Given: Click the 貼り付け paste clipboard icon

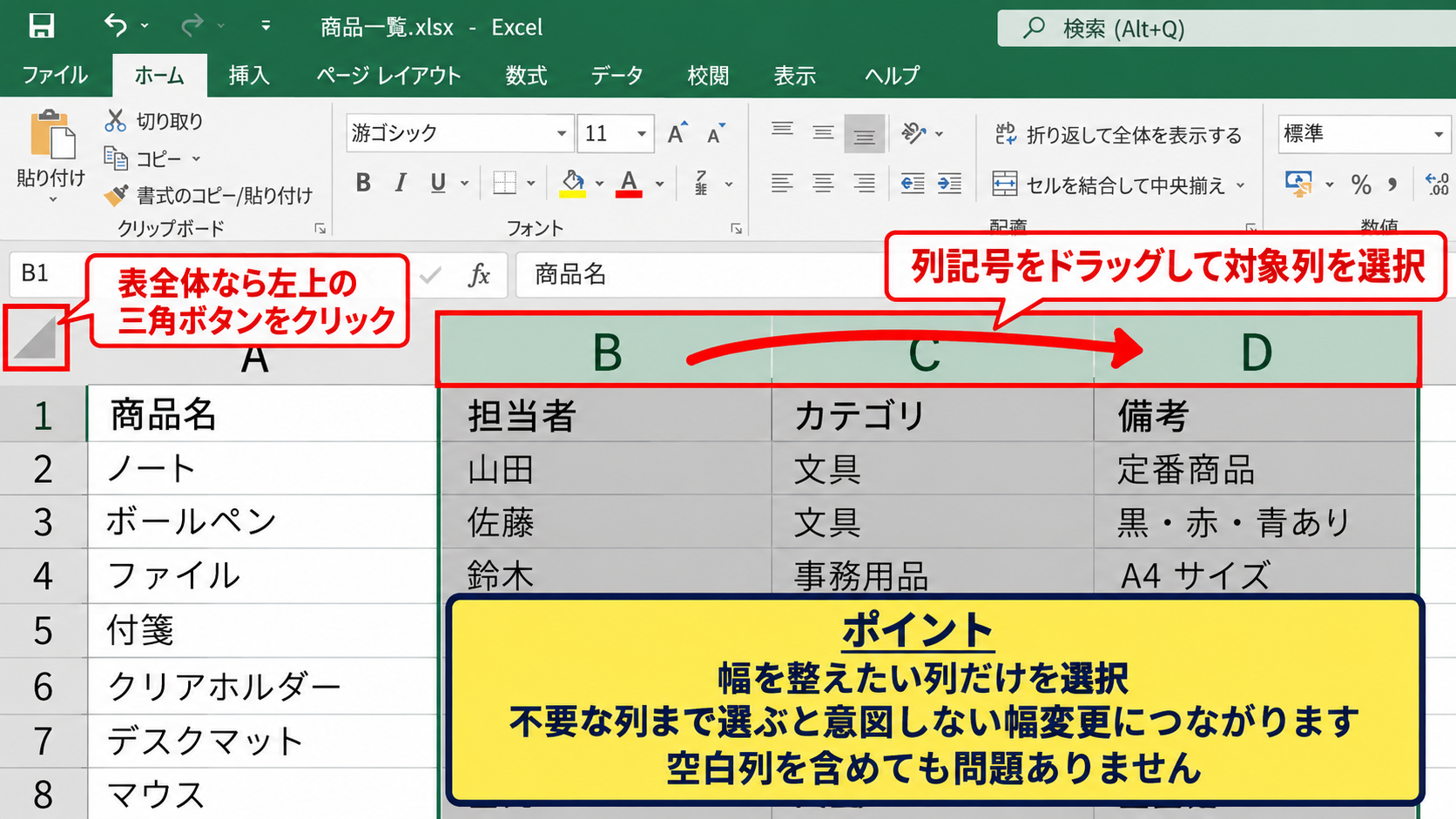Looking at the screenshot, I should click(x=51, y=136).
